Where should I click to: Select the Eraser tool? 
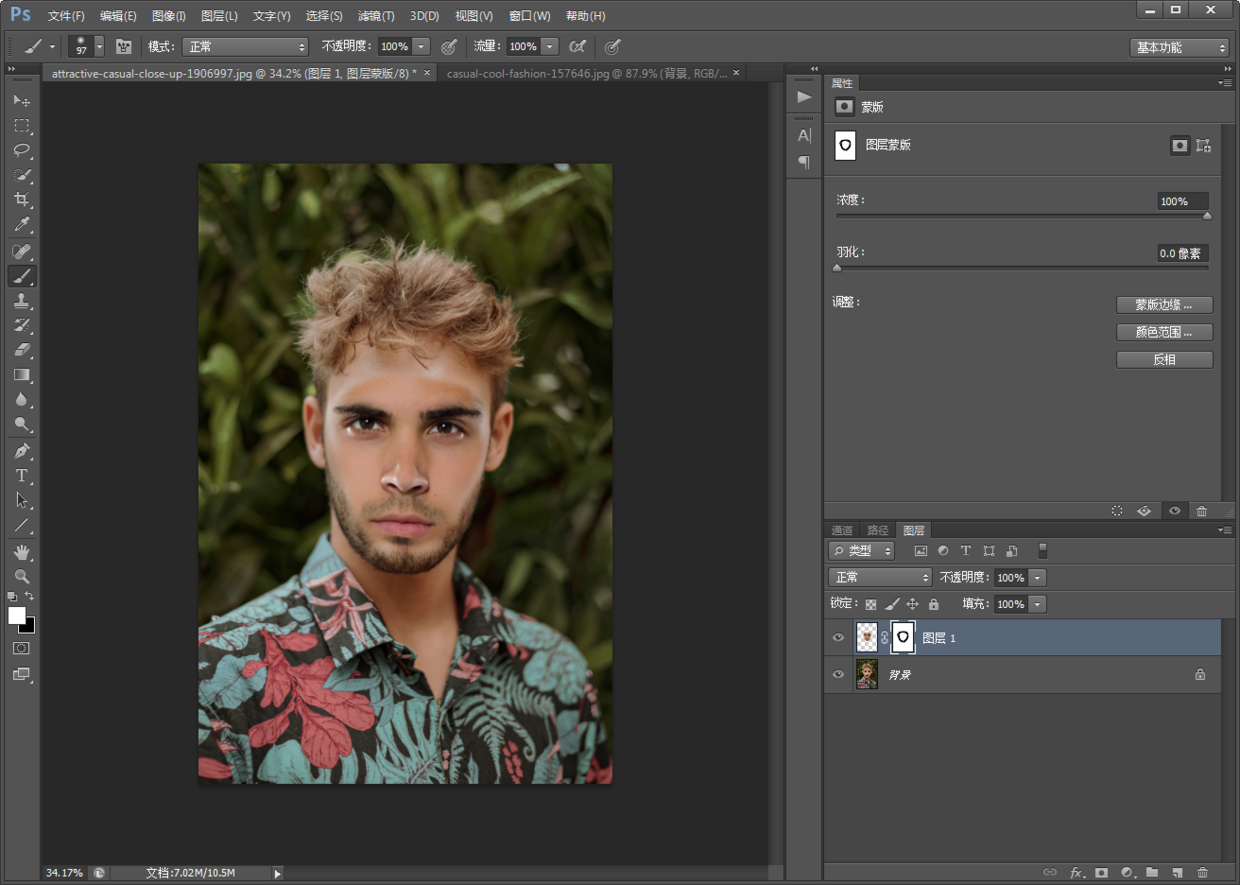point(21,350)
